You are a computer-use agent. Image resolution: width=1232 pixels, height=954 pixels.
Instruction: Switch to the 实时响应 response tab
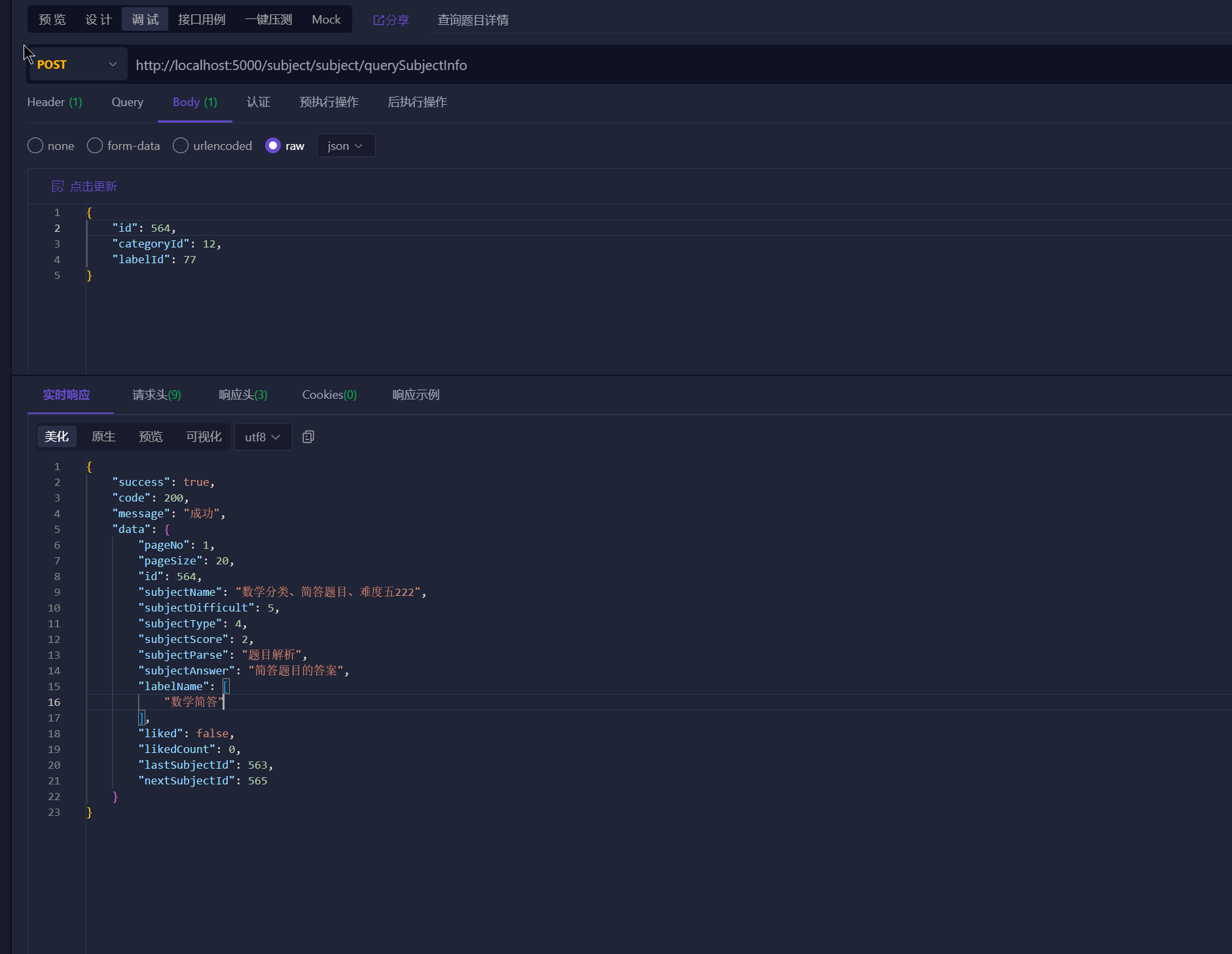[67, 395]
